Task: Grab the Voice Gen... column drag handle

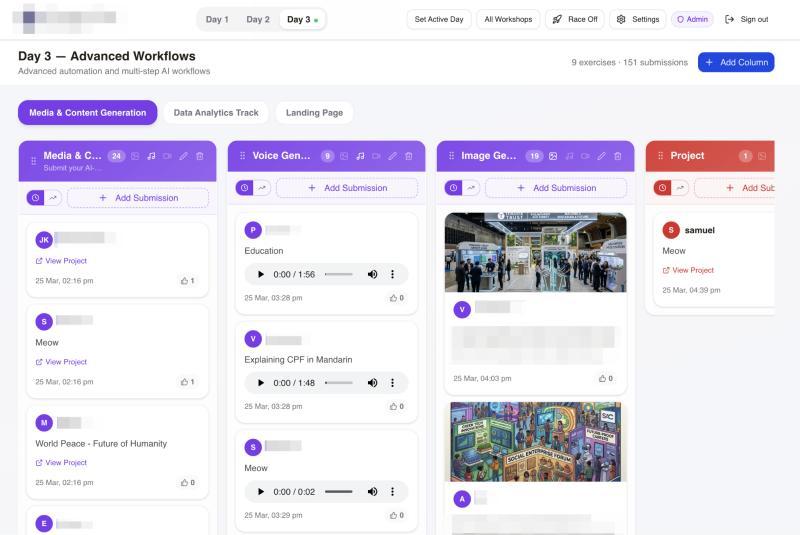Action: tap(243, 156)
